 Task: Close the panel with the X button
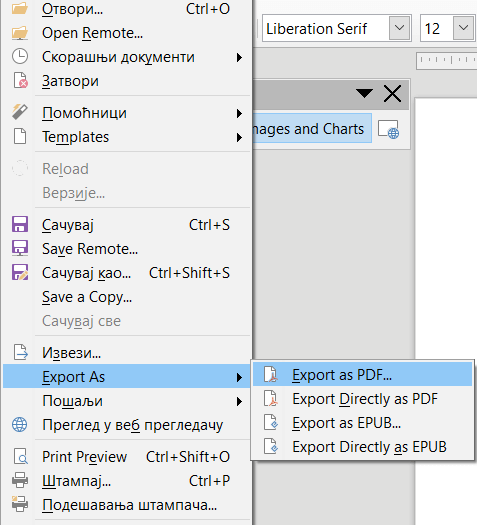[392, 93]
